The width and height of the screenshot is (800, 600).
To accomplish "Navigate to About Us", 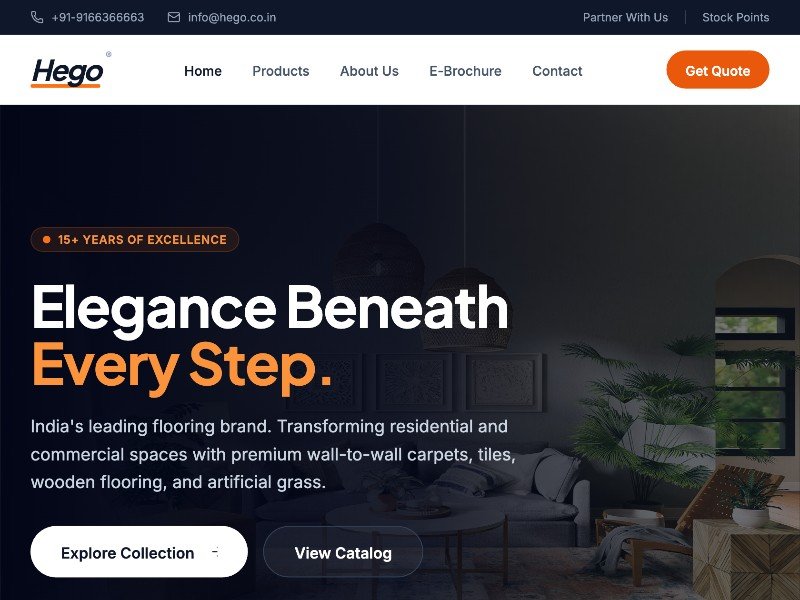I will coord(369,71).
